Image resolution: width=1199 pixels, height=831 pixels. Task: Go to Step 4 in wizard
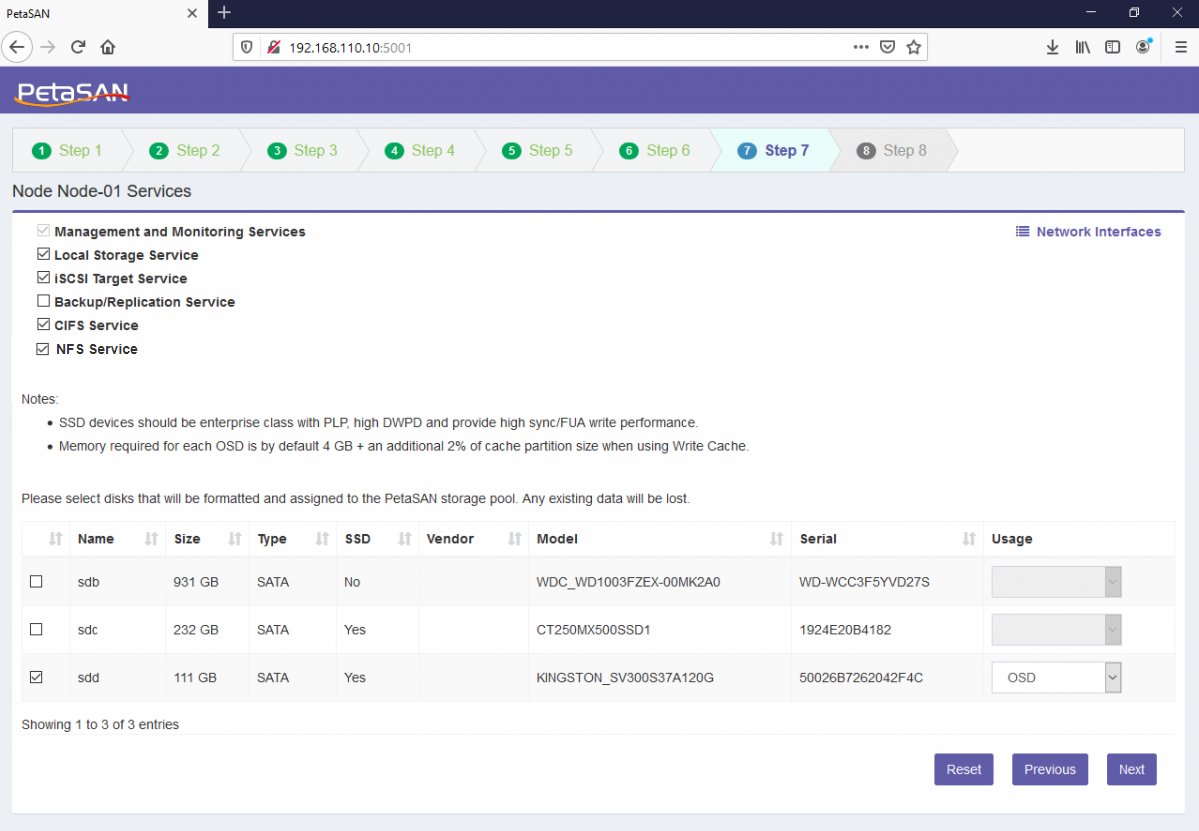click(420, 151)
